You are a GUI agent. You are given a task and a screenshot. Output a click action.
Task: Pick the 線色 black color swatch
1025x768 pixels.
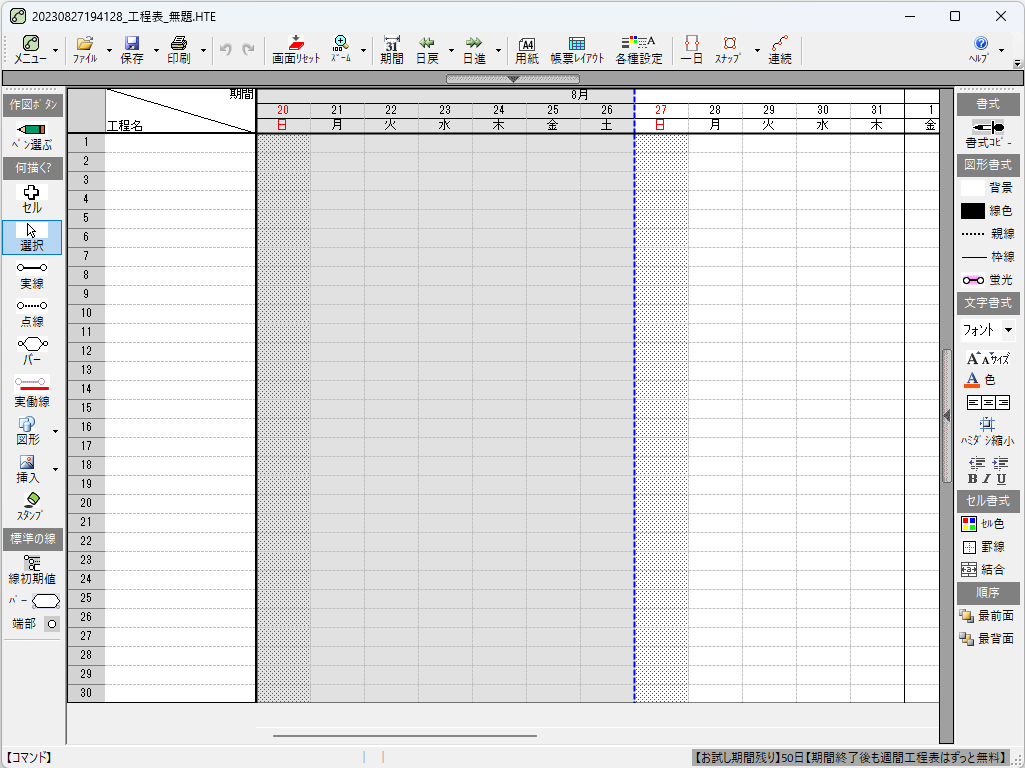(x=973, y=211)
